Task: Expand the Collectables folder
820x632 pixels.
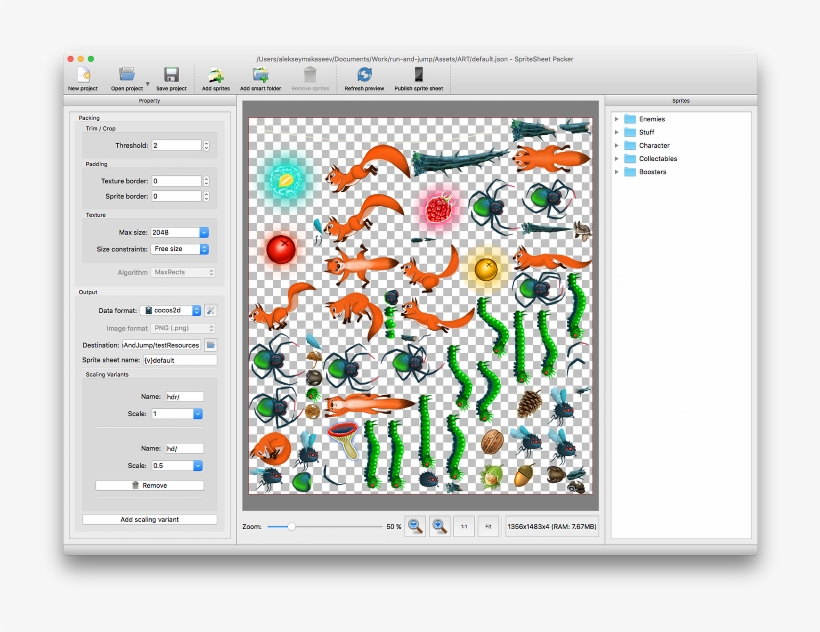Action: [x=618, y=158]
